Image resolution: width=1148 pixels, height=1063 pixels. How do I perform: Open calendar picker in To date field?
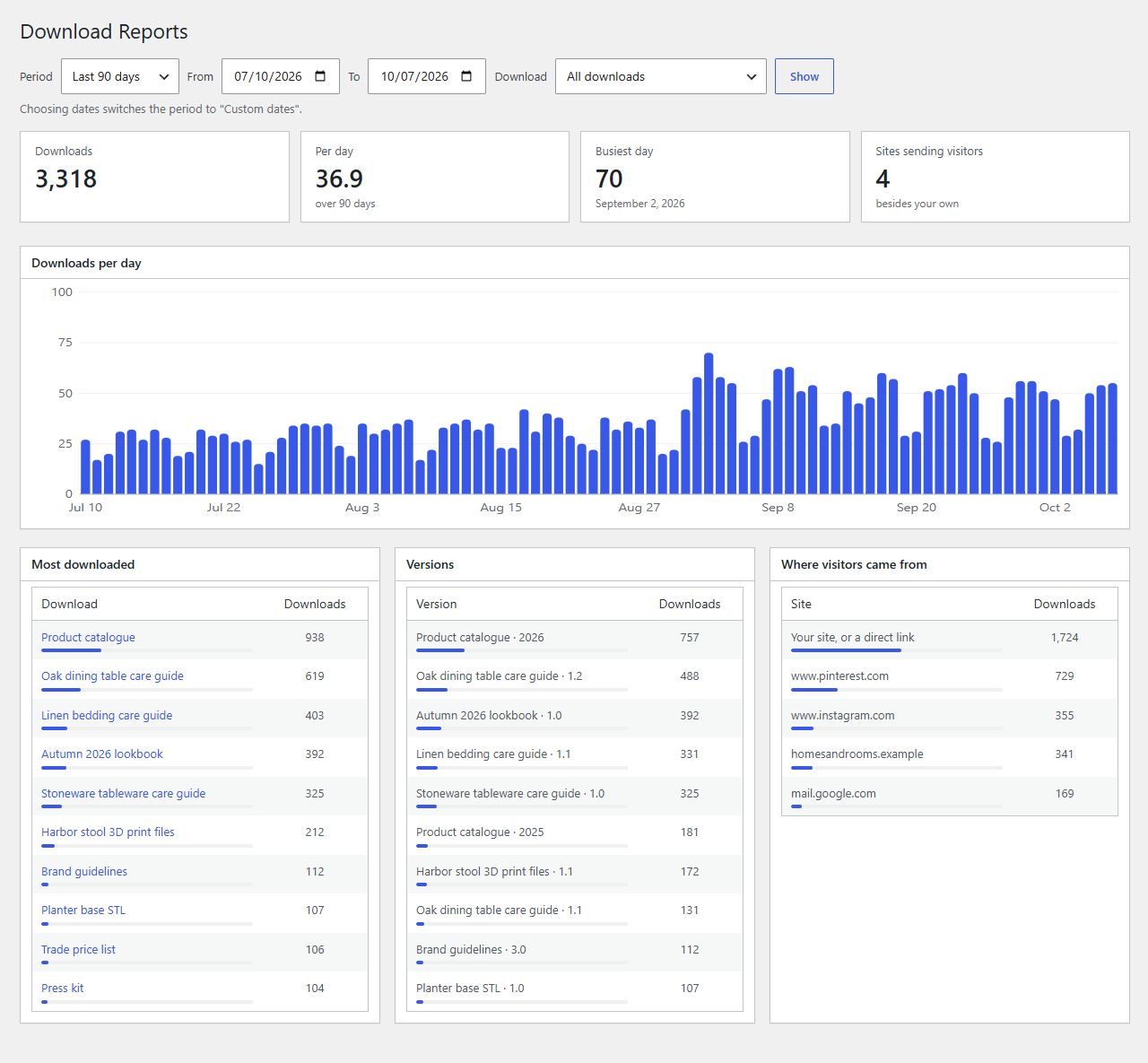(466, 76)
